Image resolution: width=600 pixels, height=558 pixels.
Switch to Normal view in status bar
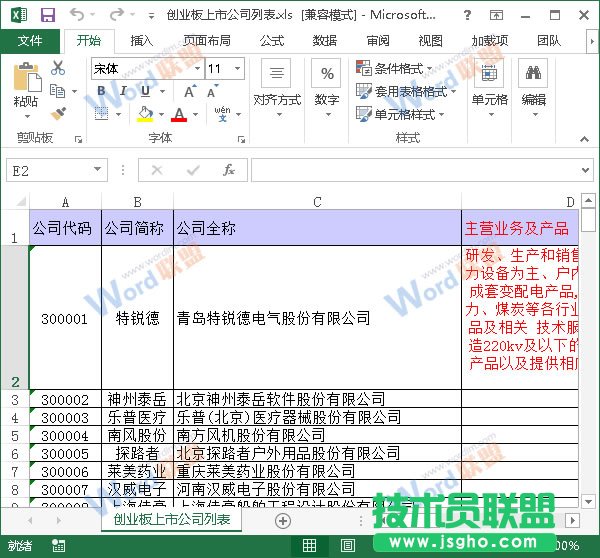[309, 545]
